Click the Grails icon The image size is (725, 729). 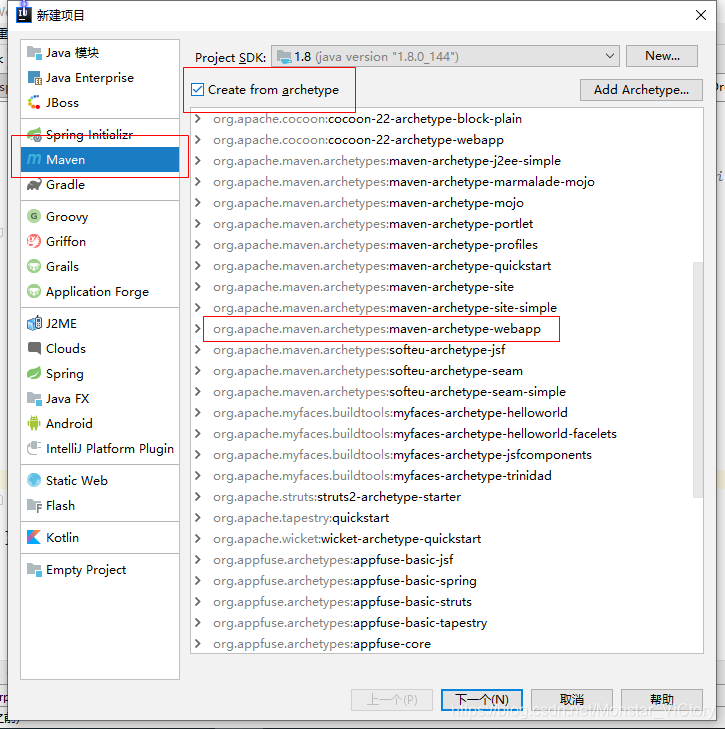34,266
